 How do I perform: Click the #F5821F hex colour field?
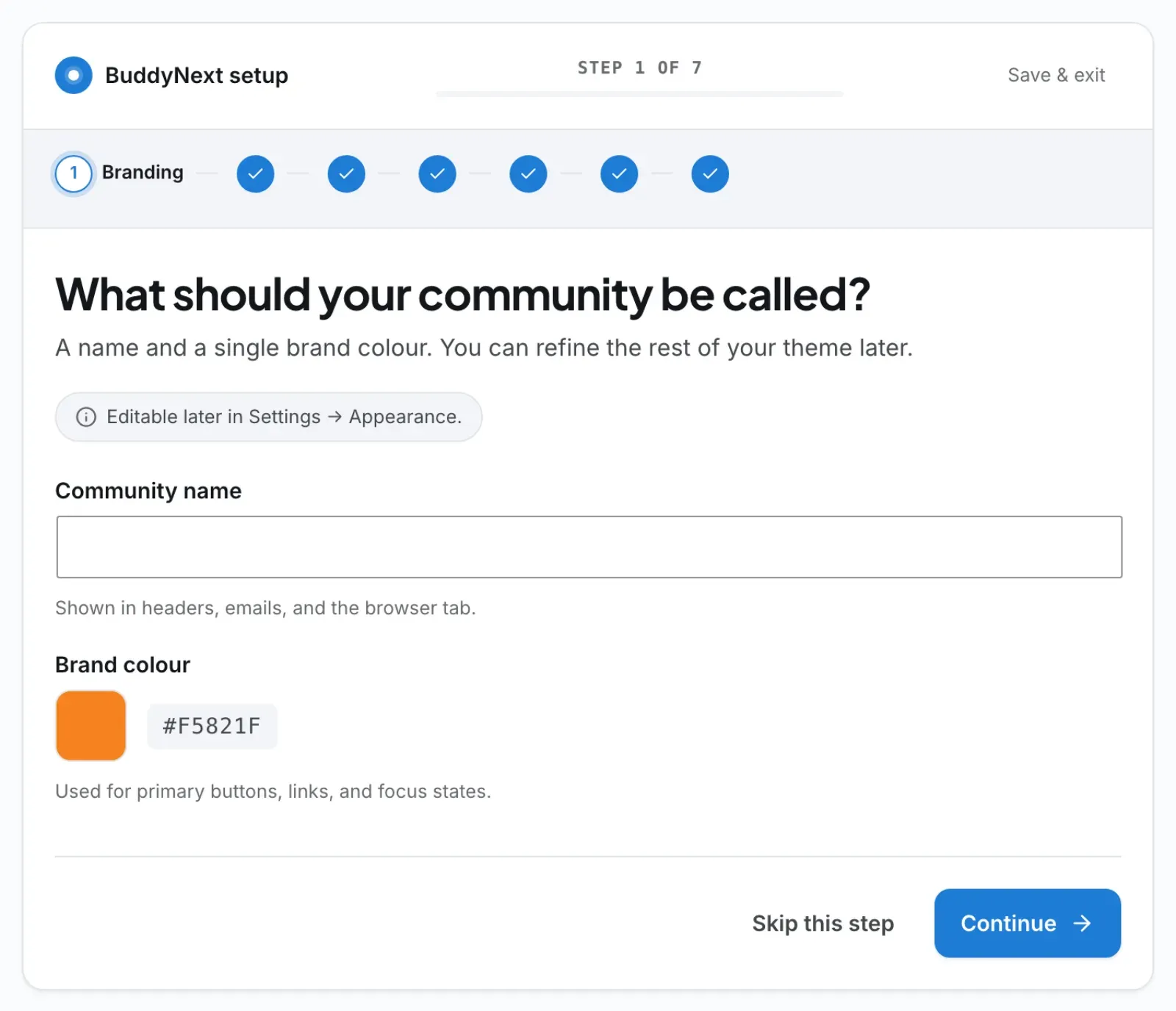(x=212, y=726)
